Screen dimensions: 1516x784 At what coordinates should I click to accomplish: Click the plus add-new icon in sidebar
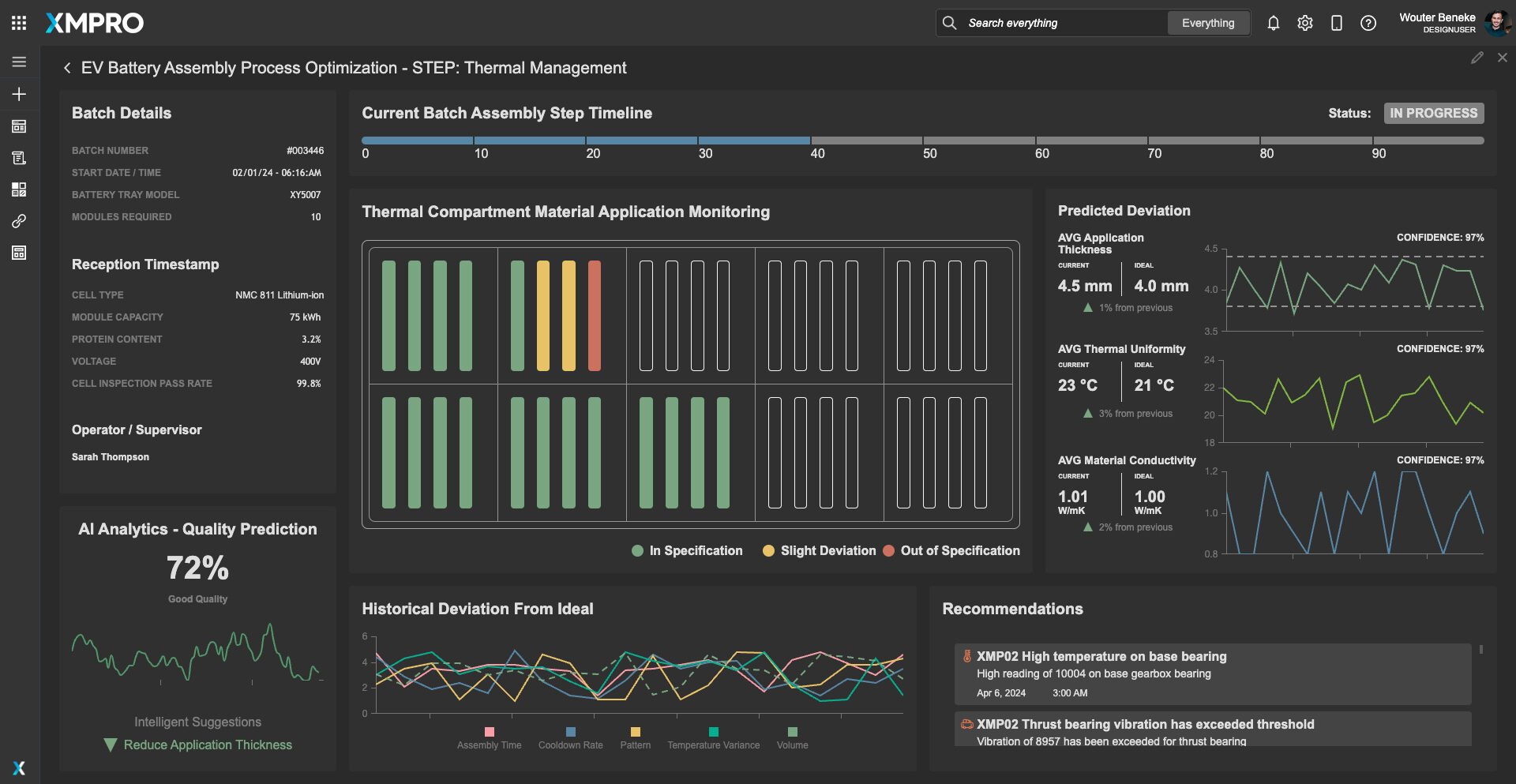(x=19, y=94)
